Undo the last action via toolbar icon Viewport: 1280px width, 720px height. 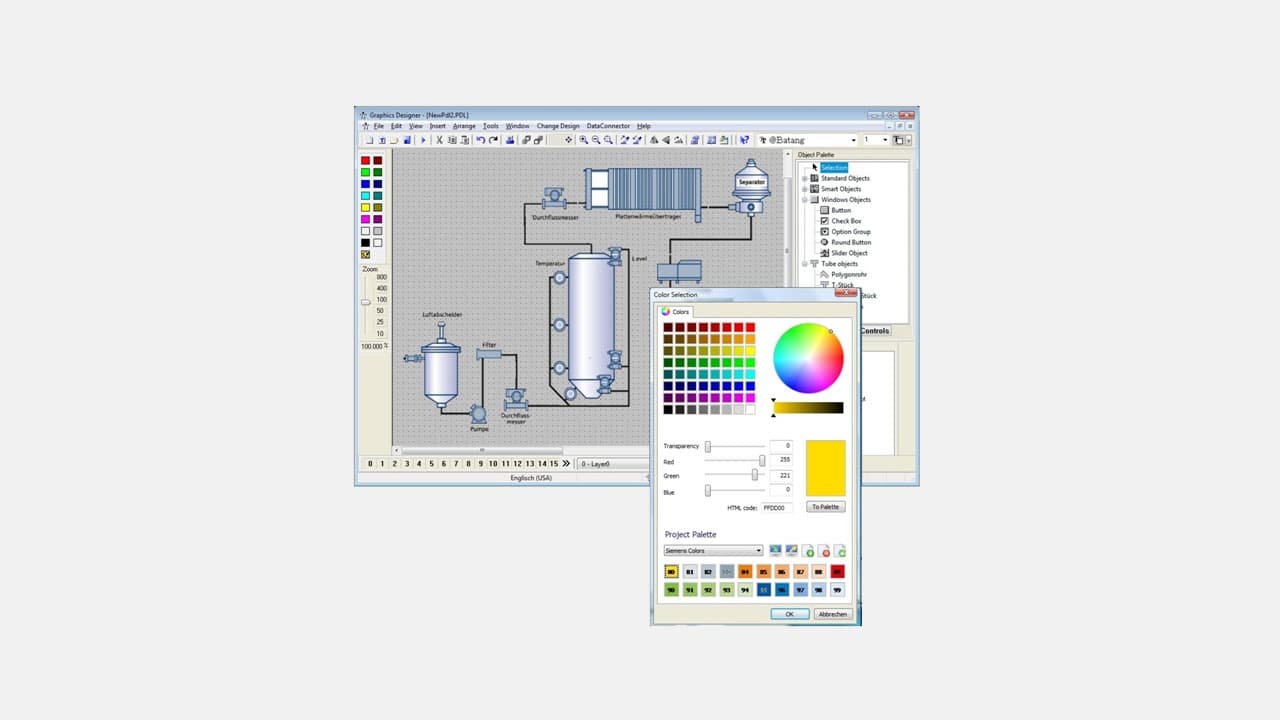point(481,140)
